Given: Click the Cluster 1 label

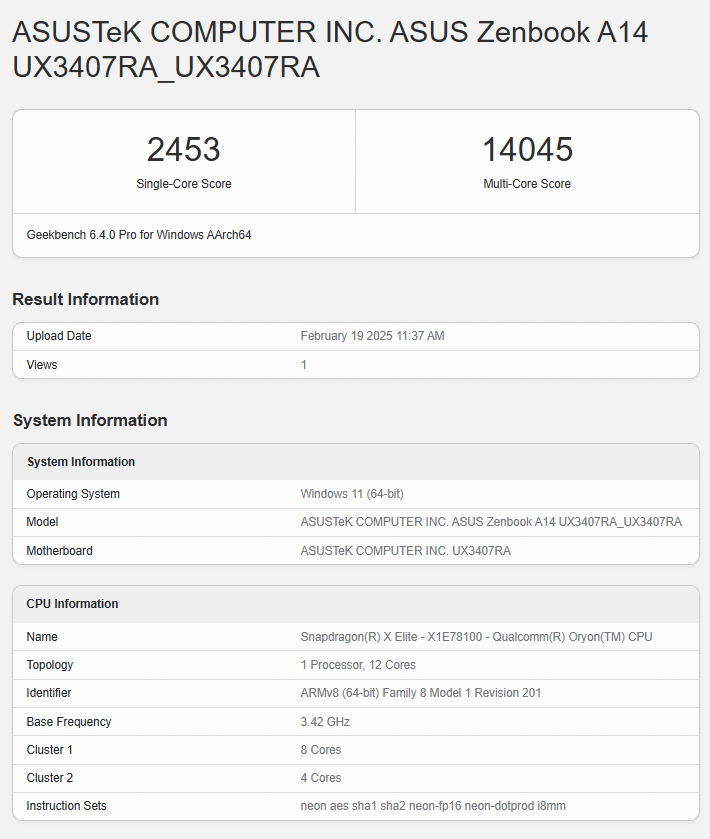Looking at the screenshot, I should click(x=50, y=750).
